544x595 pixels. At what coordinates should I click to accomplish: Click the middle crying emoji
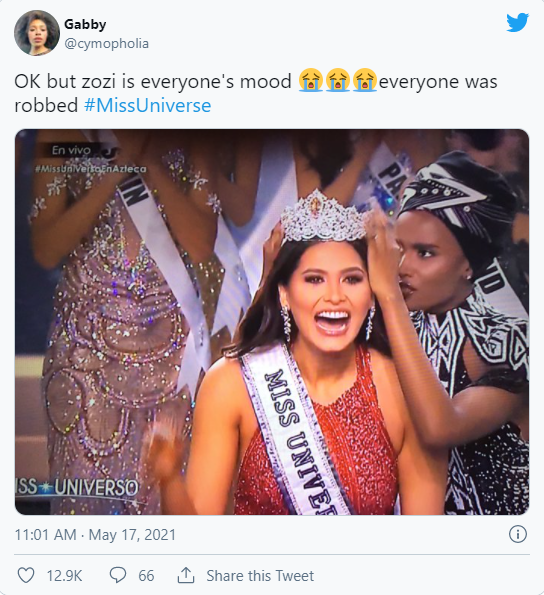click(x=338, y=81)
